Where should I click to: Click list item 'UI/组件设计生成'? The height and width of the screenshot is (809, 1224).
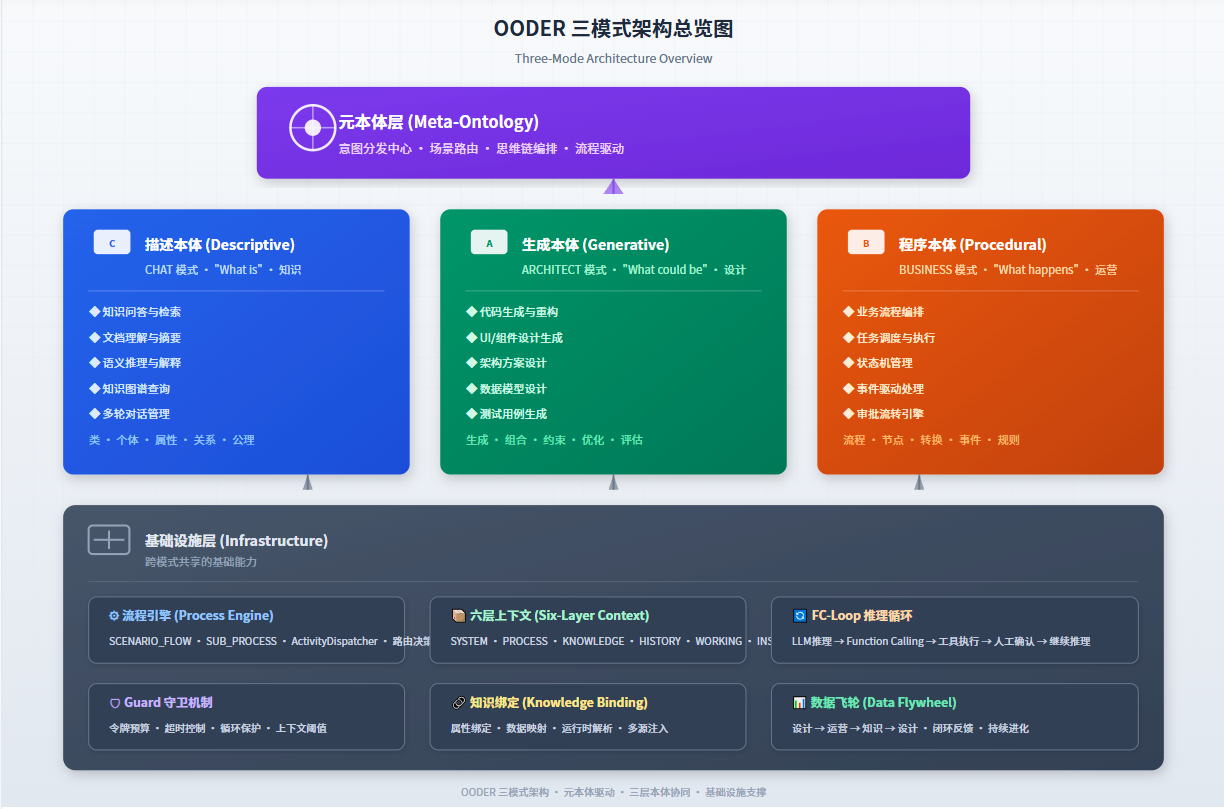coord(514,338)
